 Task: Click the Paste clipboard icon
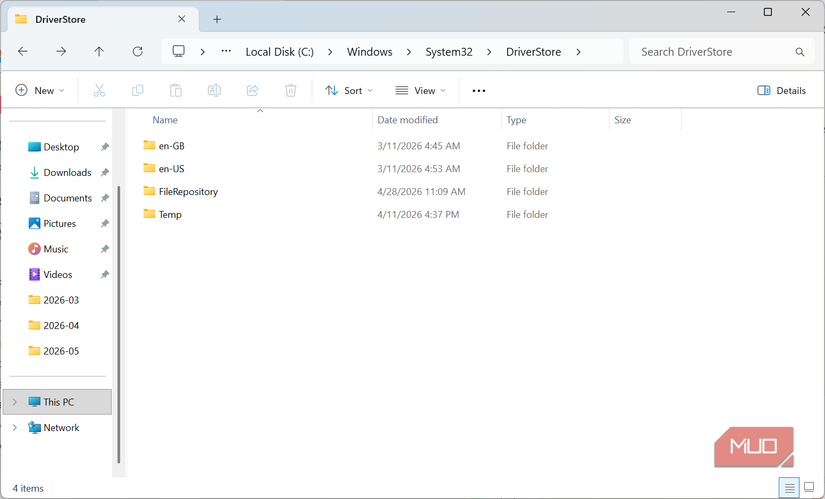pos(176,91)
